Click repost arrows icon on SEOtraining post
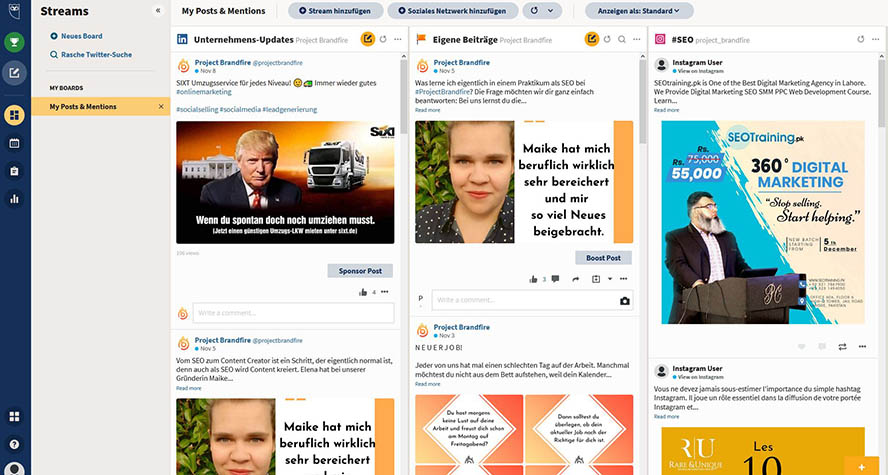The width and height of the screenshot is (888, 475). coord(842,346)
